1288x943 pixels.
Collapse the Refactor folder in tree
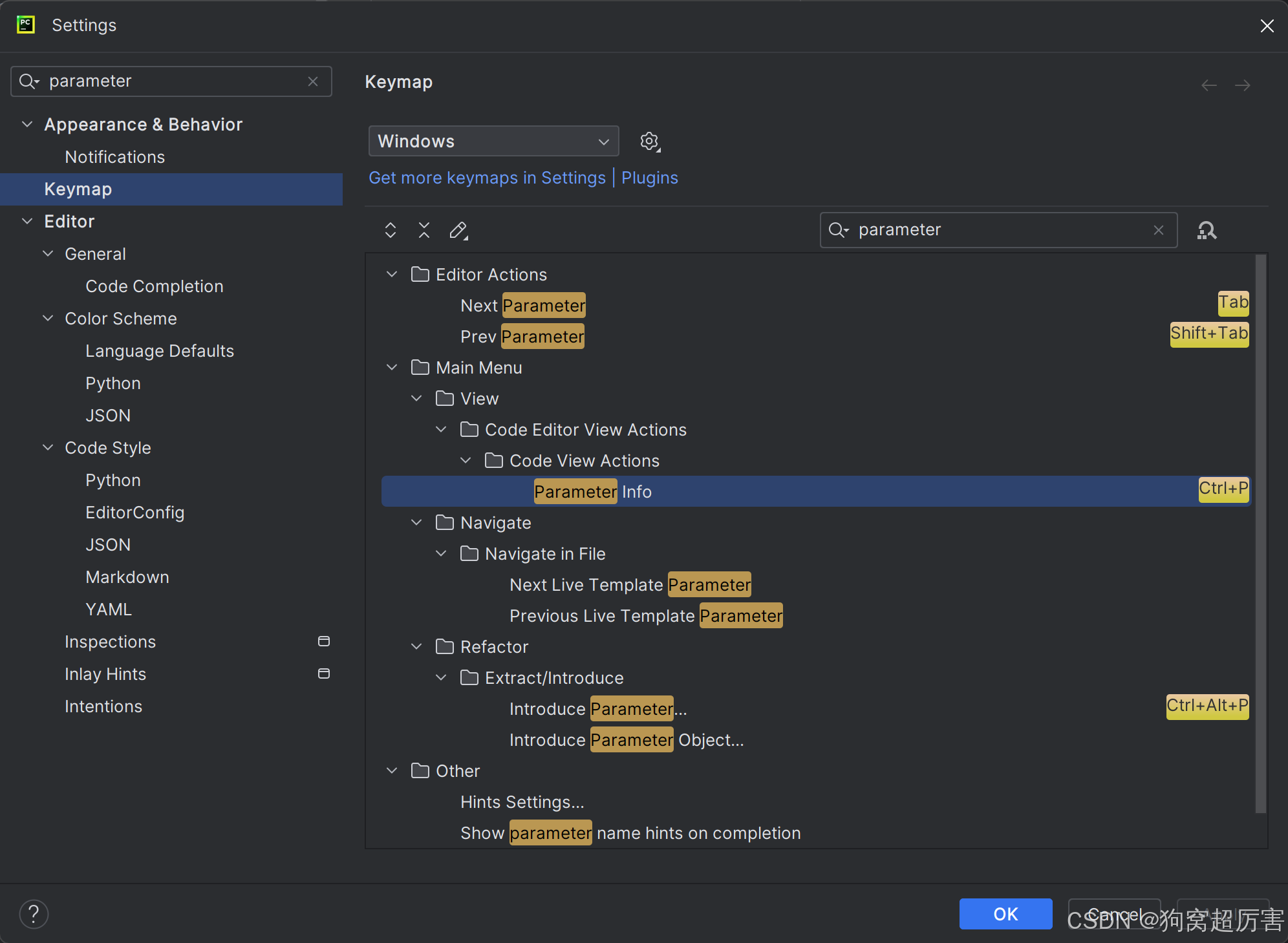[416, 646]
